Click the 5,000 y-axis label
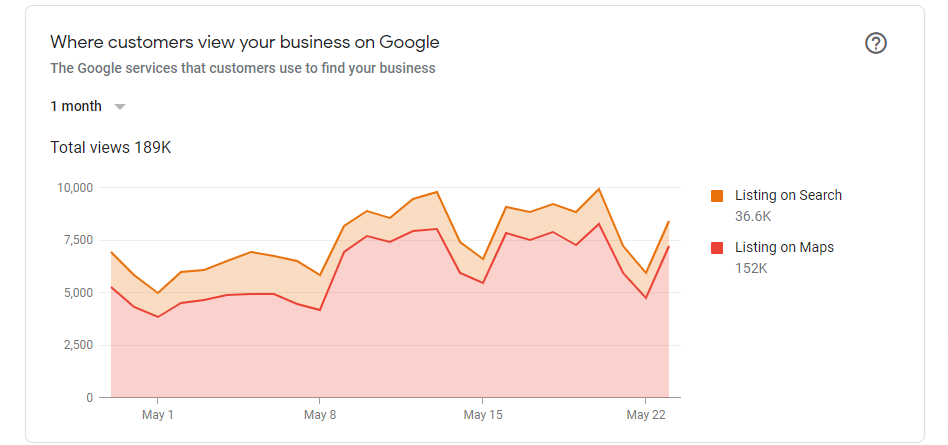 (77, 293)
